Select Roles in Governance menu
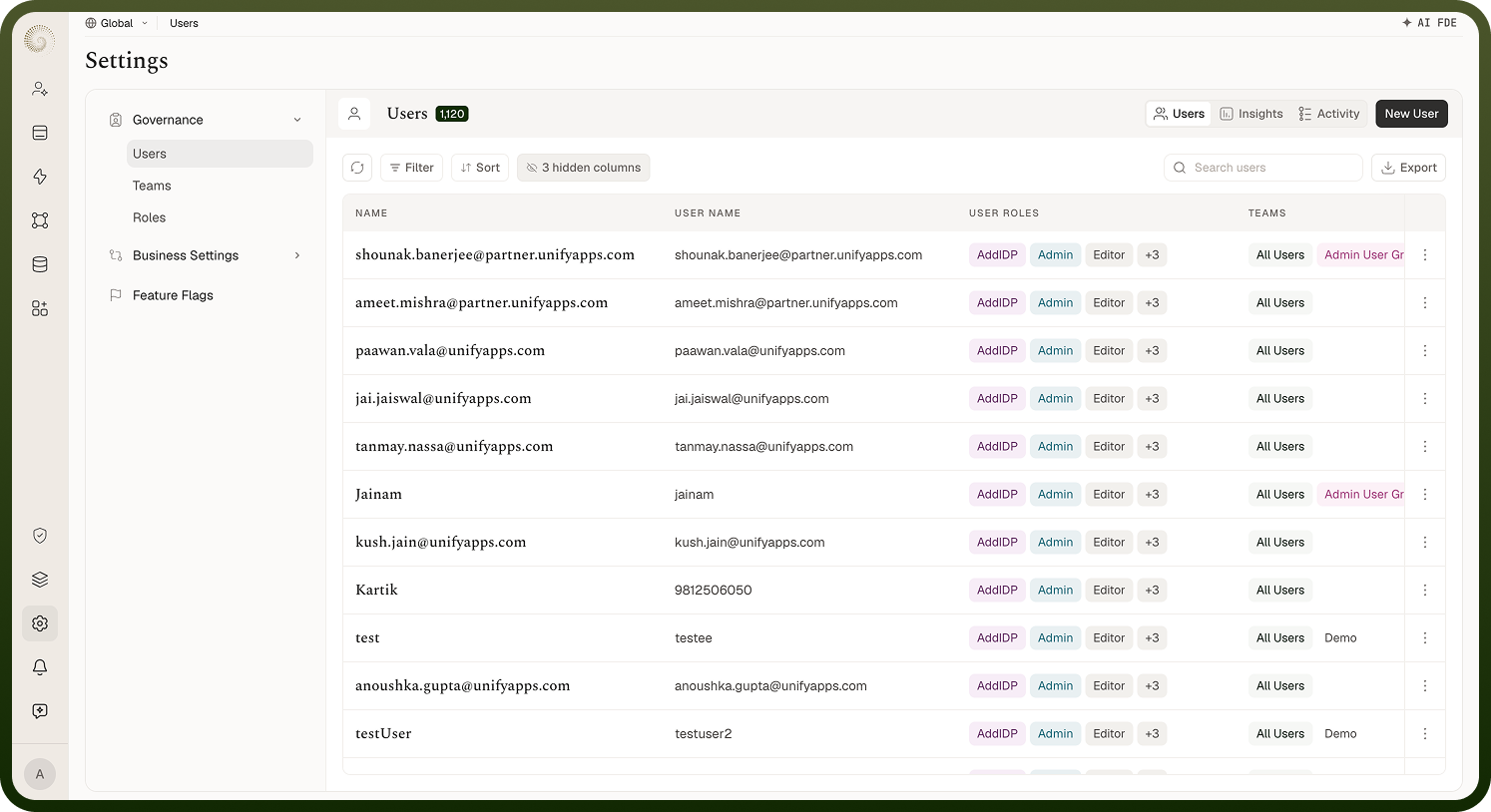This screenshot has width=1491, height=812. (220, 217)
